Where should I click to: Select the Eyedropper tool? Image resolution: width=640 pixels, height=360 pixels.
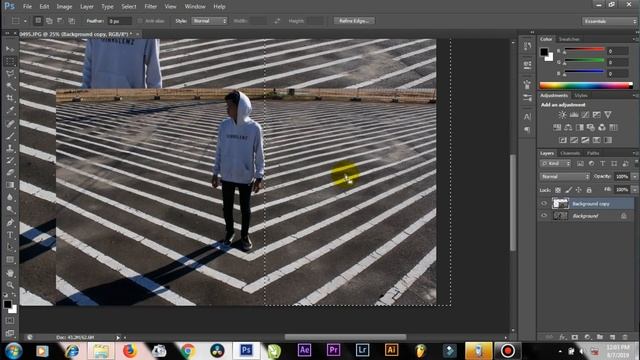click(x=10, y=110)
